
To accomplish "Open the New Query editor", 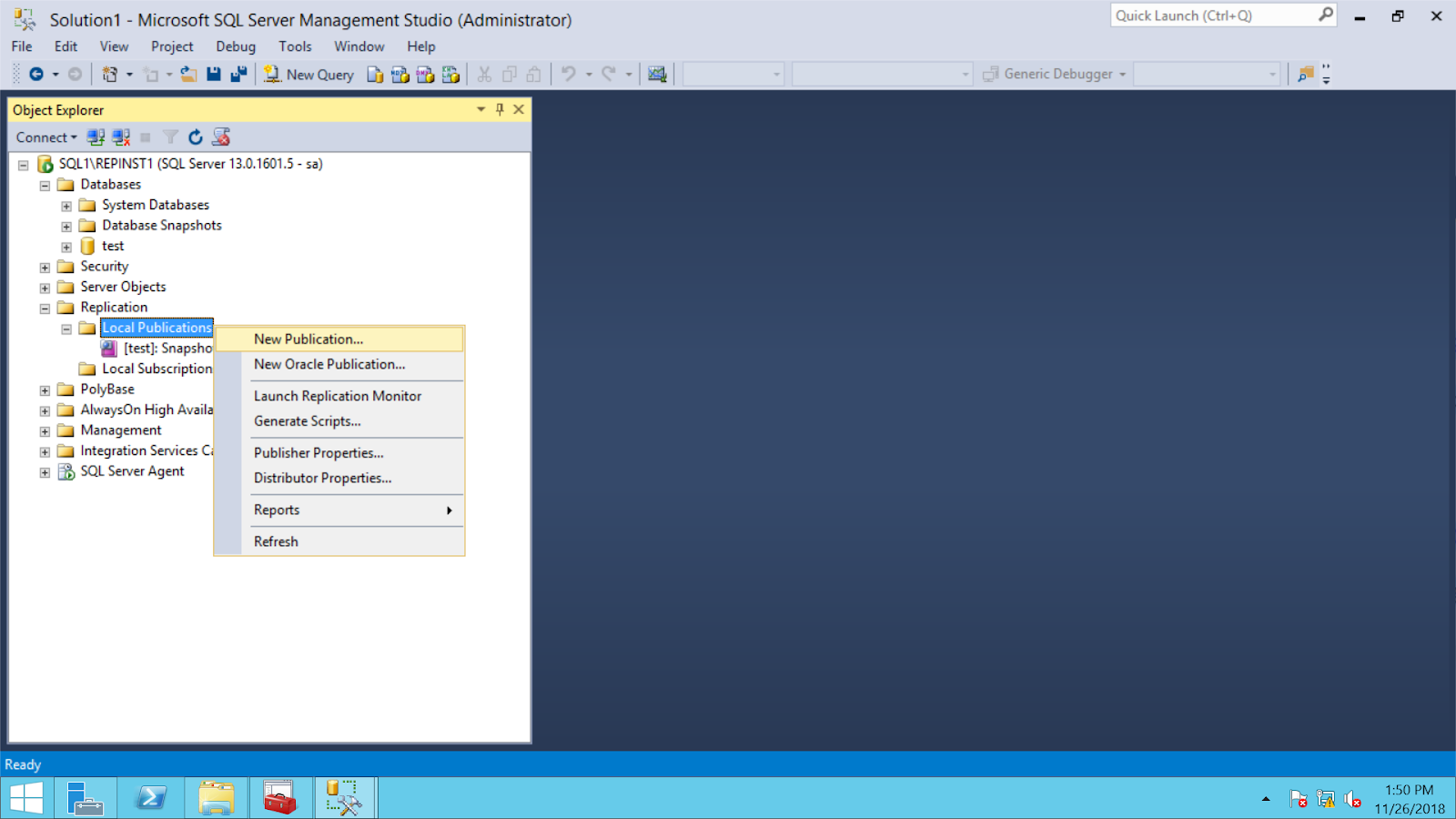I will click(308, 74).
